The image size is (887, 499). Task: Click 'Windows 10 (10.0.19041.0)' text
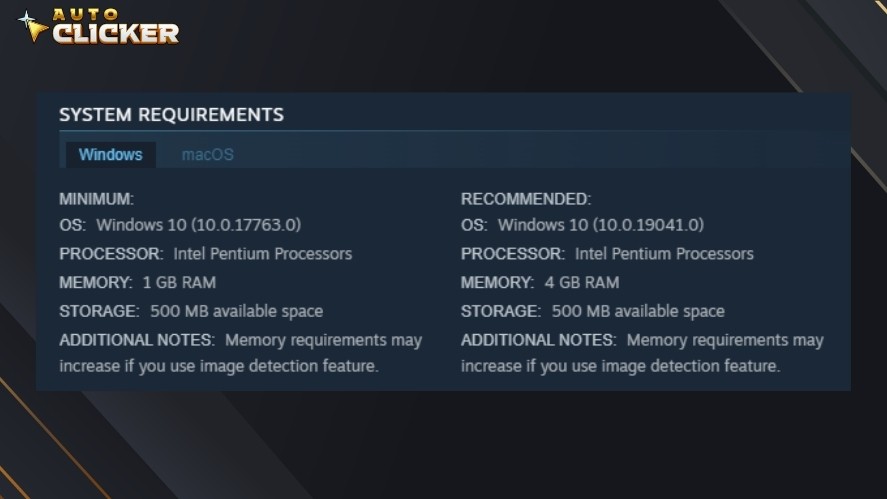(601, 225)
